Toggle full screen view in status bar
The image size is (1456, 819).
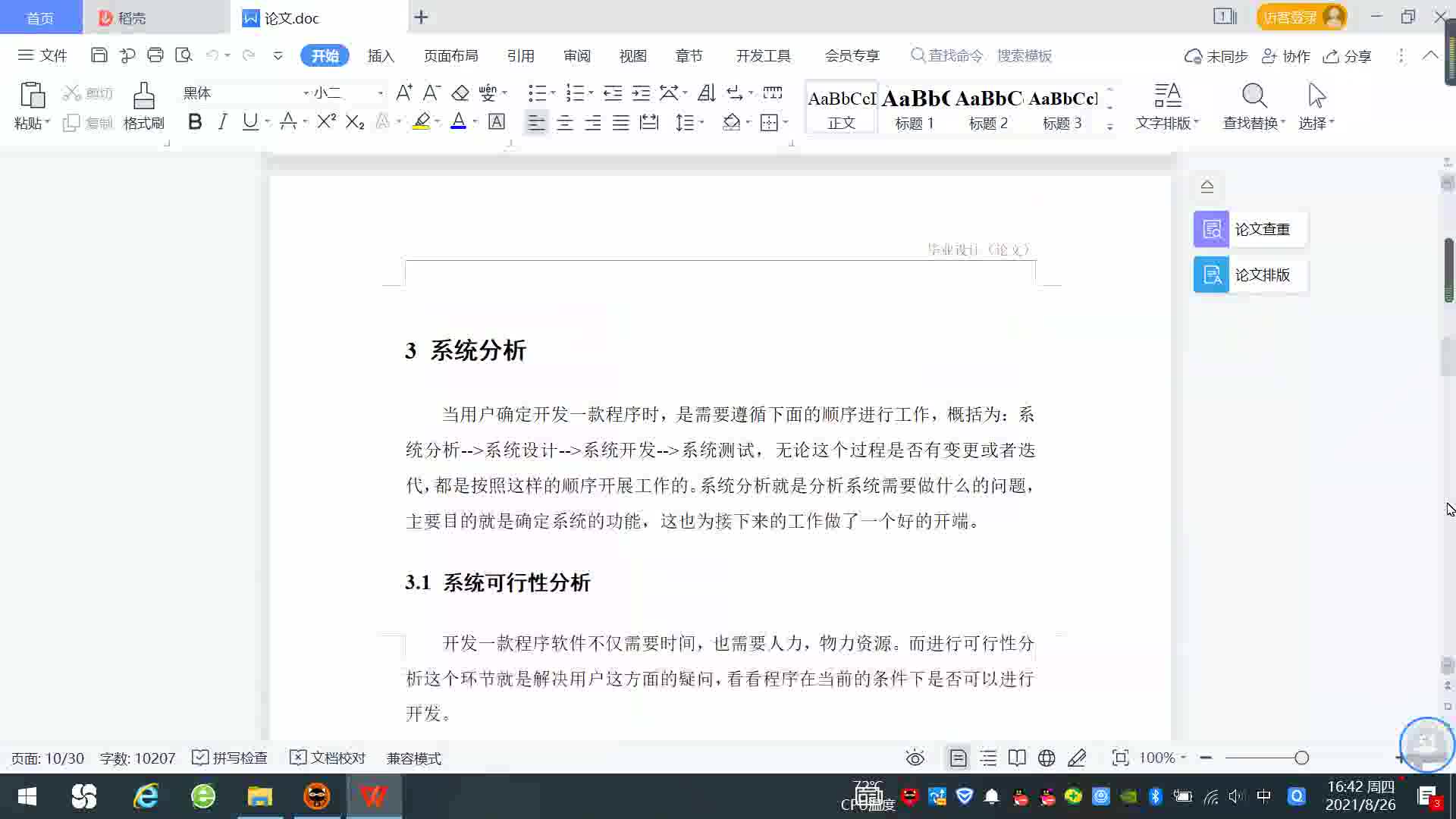[1120, 758]
